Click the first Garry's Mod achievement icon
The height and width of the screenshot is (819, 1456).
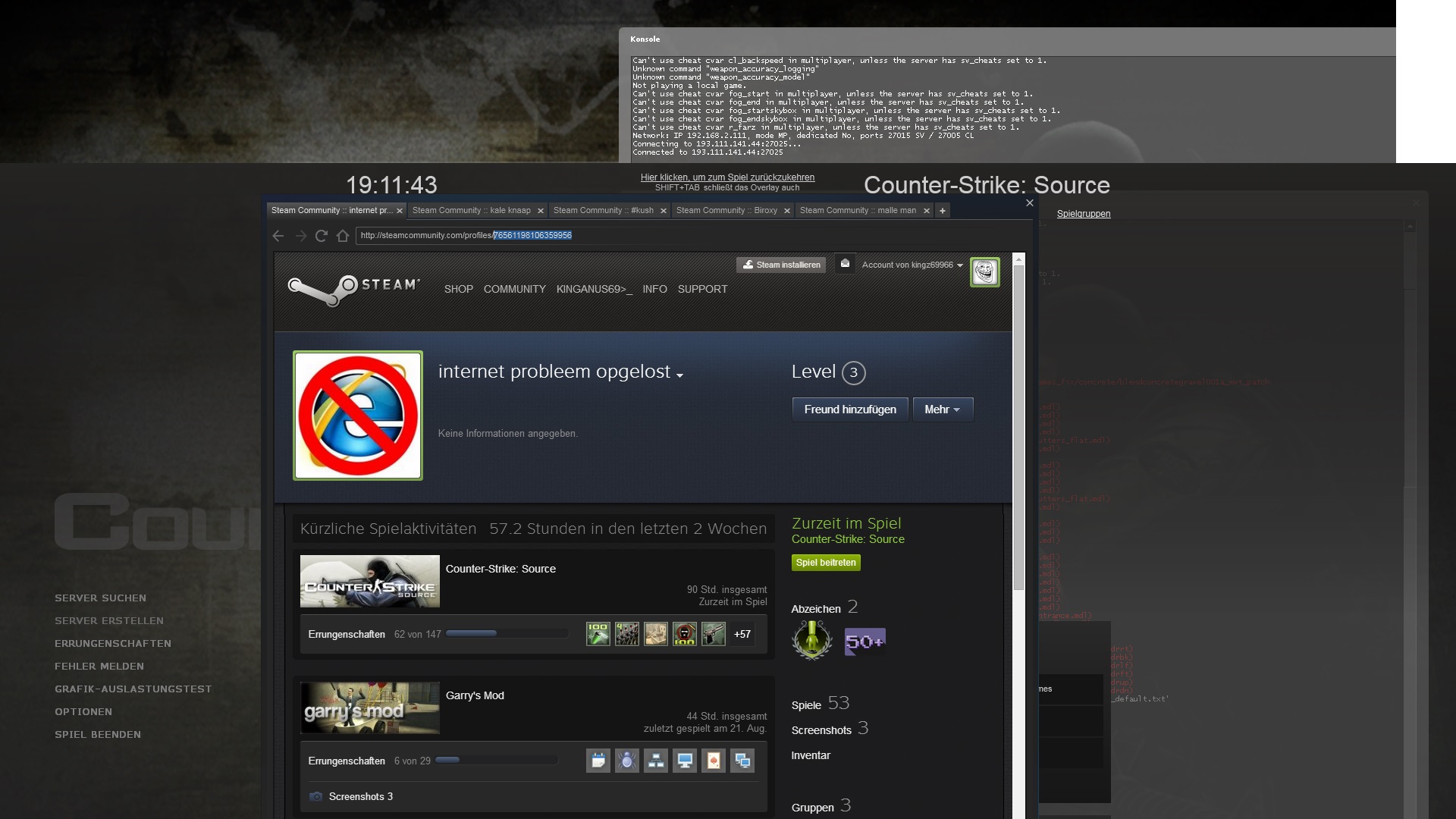coord(598,761)
